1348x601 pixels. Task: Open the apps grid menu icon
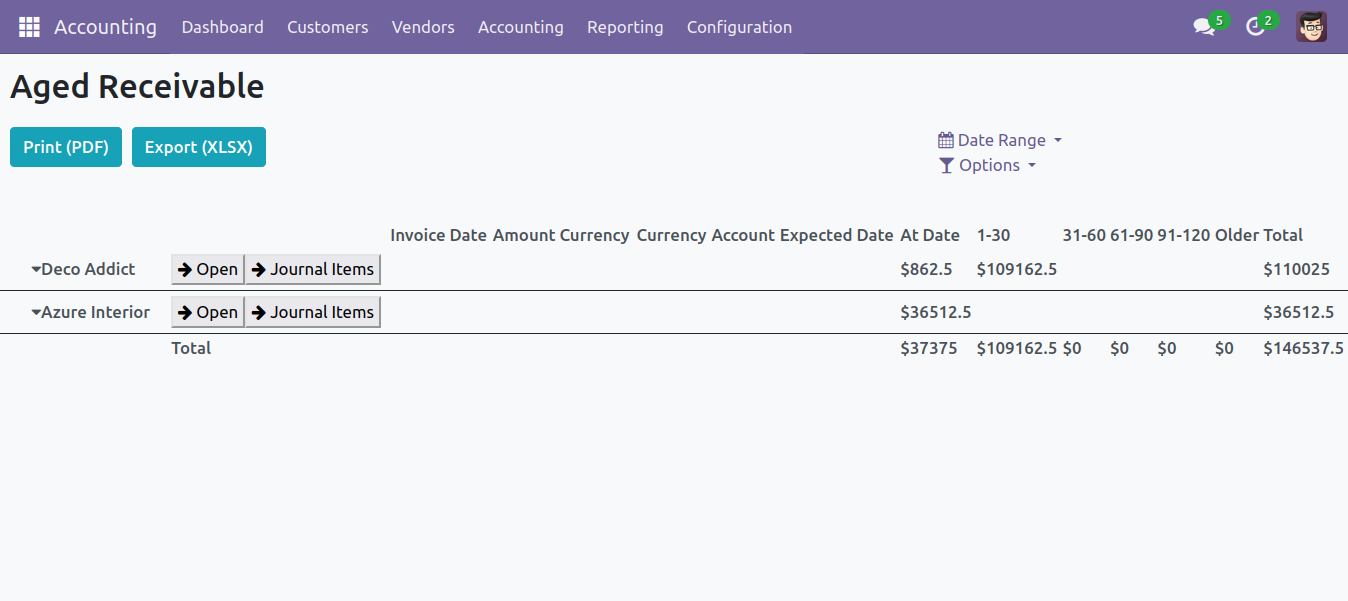tap(29, 27)
